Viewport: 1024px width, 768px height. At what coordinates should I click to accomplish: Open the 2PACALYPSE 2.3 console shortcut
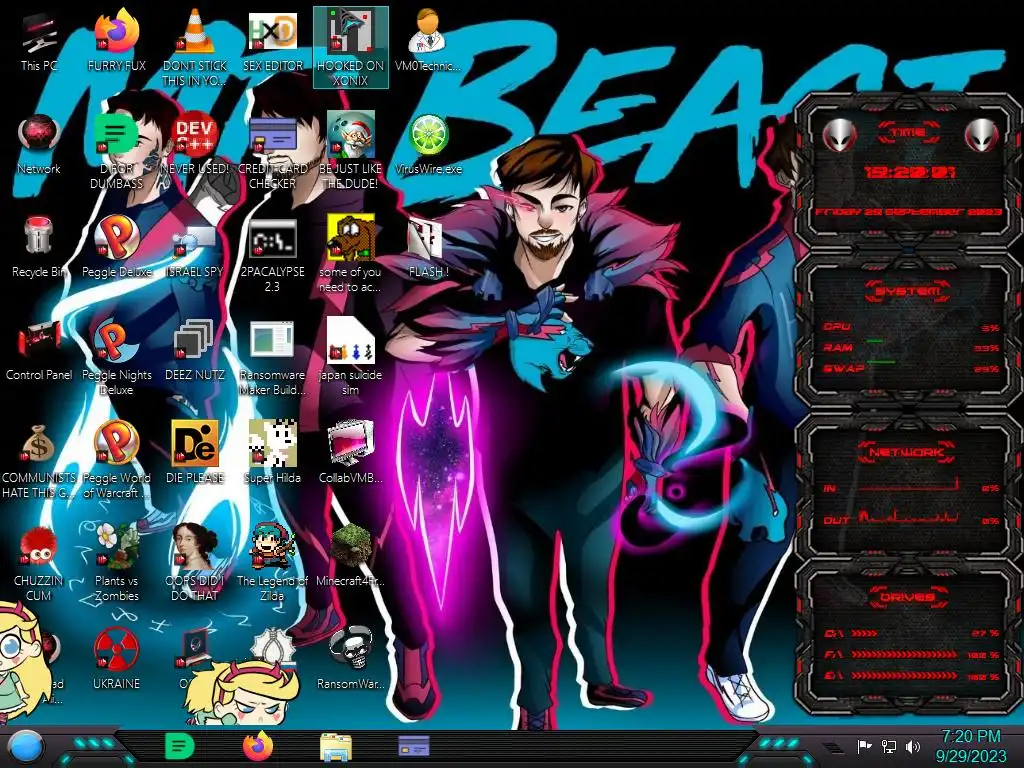(272, 254)
